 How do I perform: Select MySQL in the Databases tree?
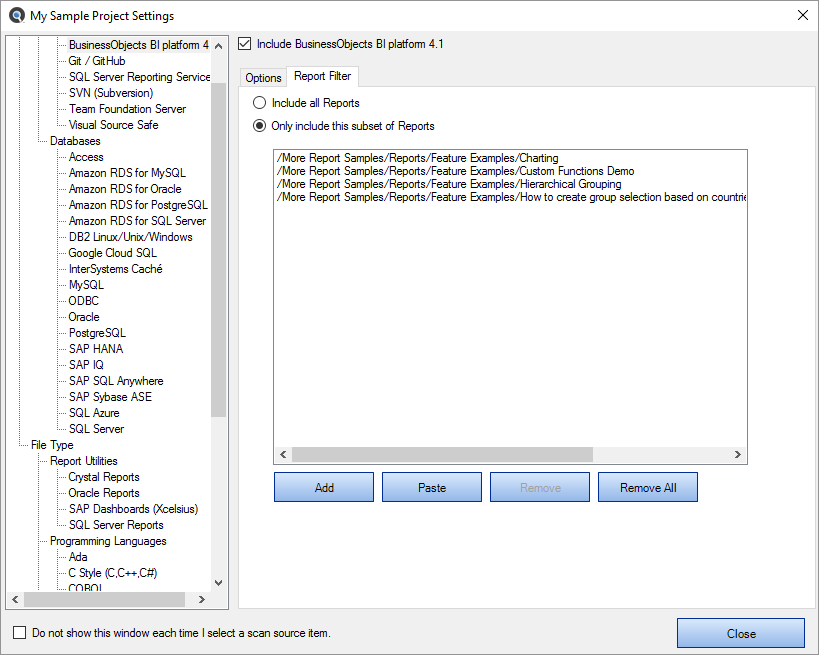[x=86, y=285]
